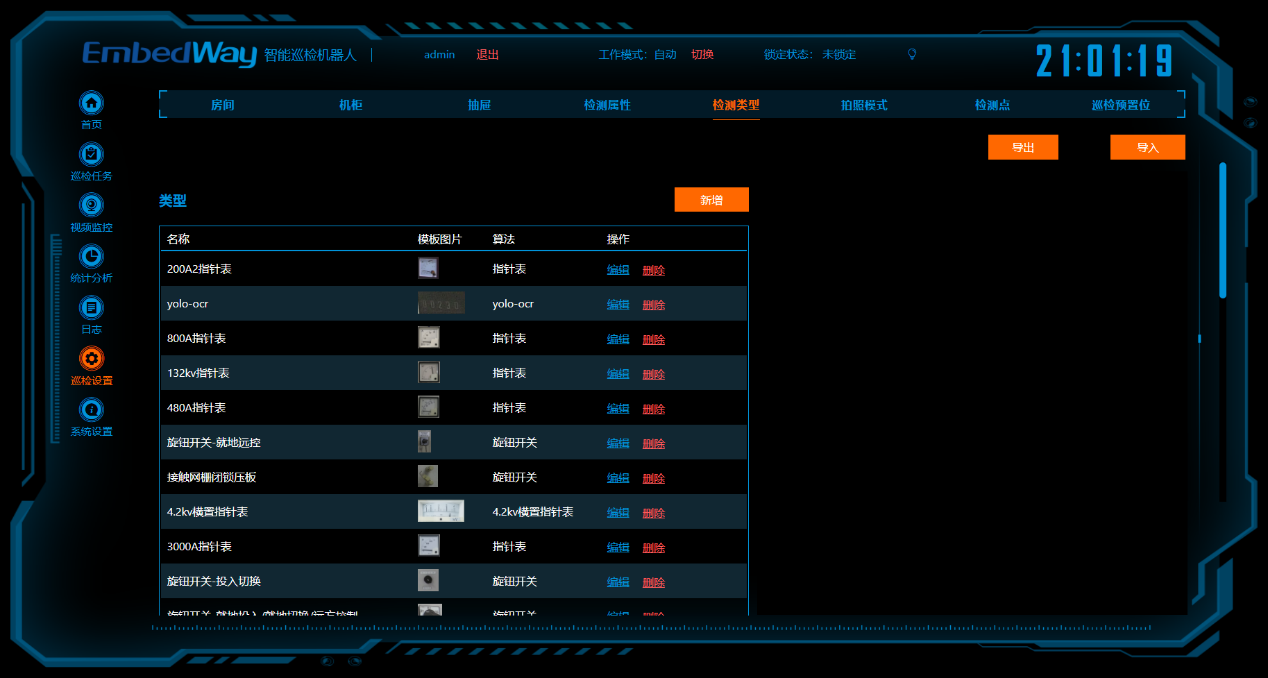Screen dimensions: 1268x678
Task: Switch to the 房间 tab
Action: tap(222, 105)
